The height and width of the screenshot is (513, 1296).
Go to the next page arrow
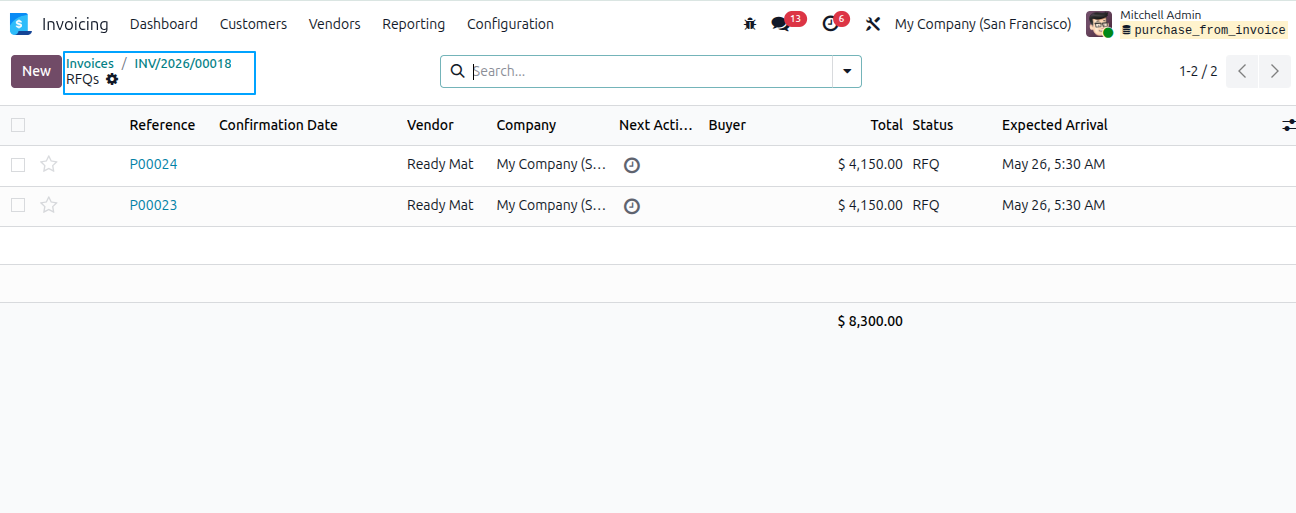[1274, 71]
